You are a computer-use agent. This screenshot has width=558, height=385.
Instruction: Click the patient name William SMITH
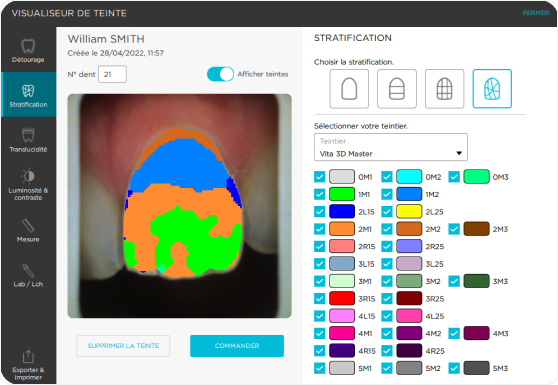[x=106, y=39]
